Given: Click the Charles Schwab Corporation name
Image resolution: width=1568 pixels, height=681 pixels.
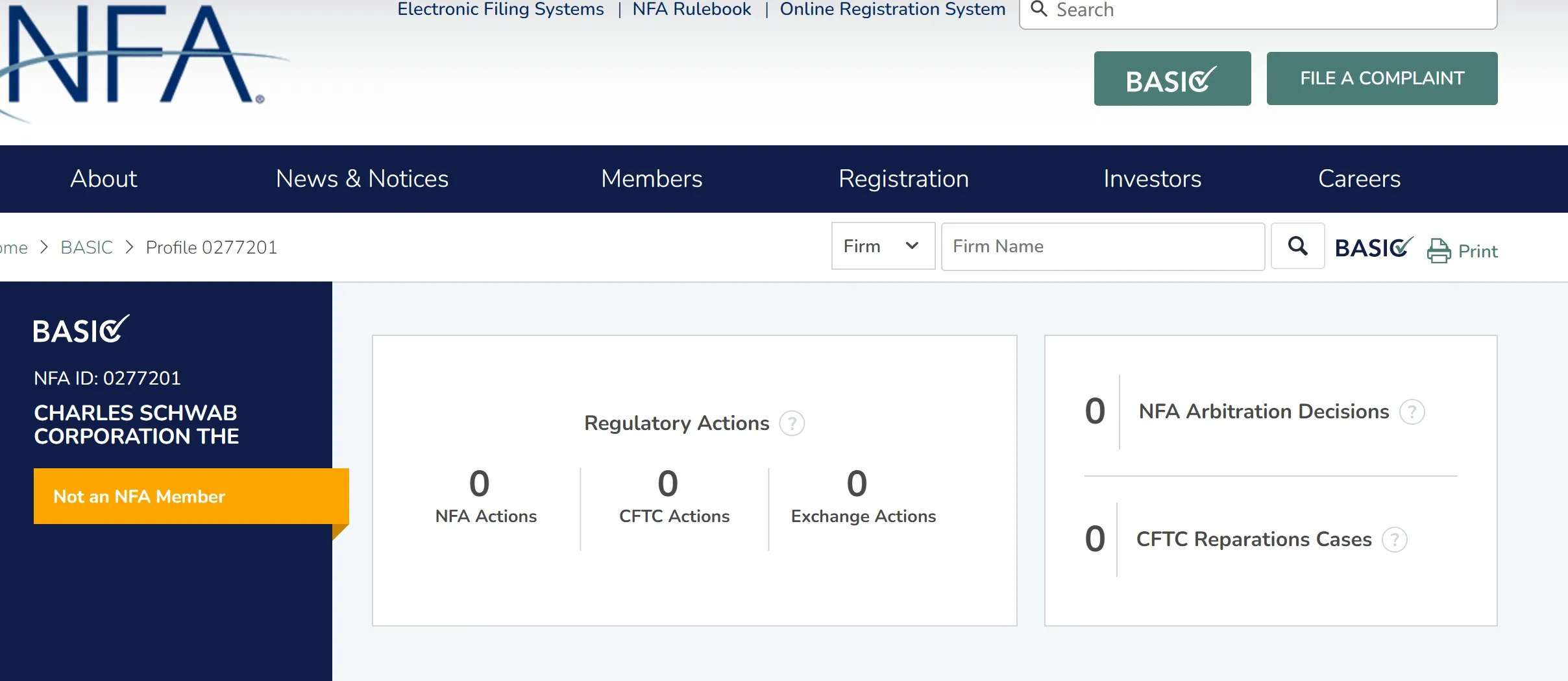Looking at the screenshot, I should [136, 425].
